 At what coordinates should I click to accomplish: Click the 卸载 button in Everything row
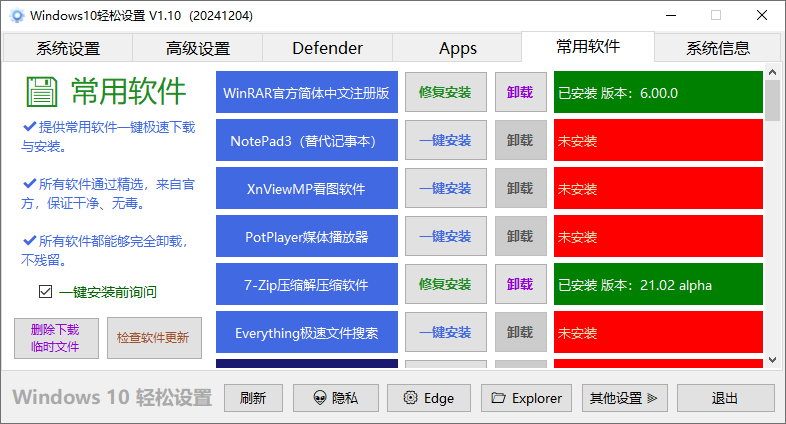point(521,332)
